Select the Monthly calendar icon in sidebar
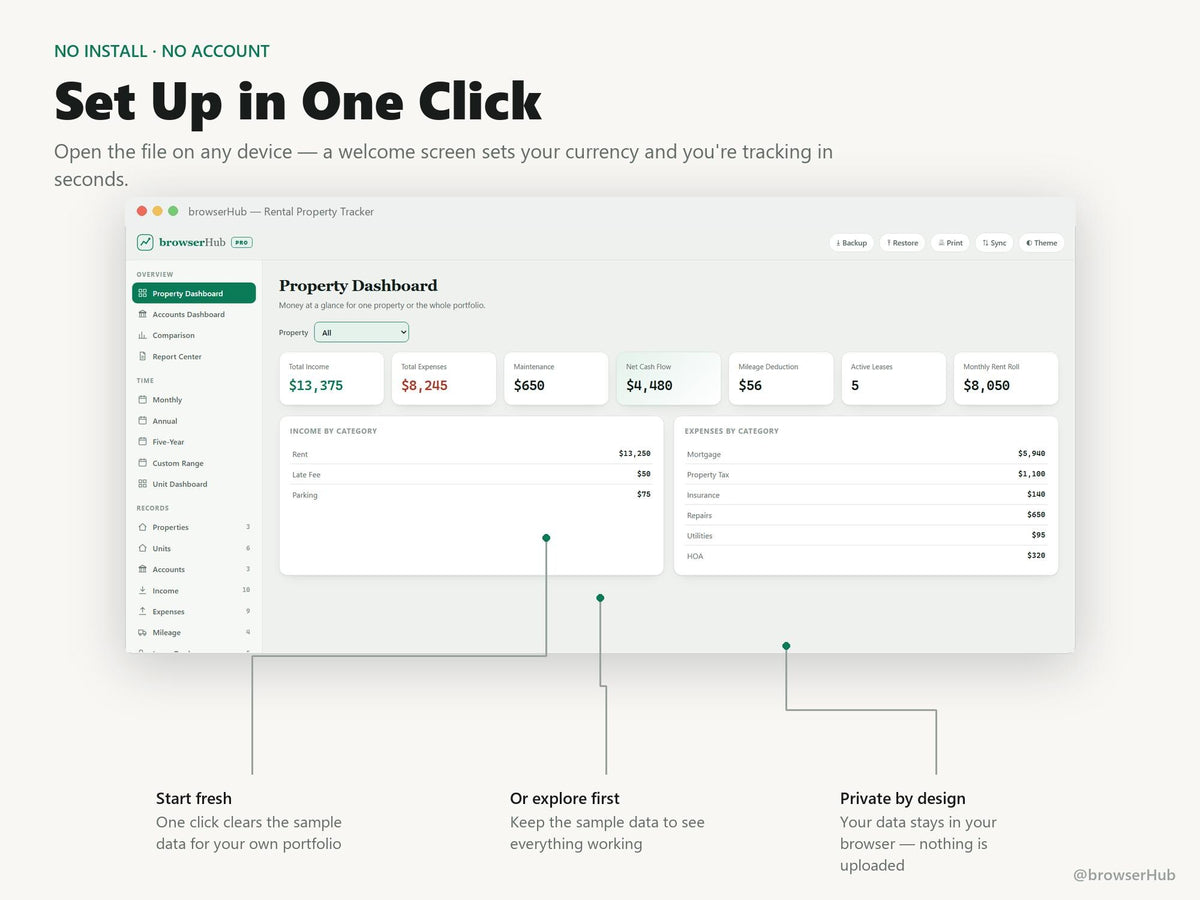The width and height of the screenshot is (1200, 900). [x=142, y=400]
